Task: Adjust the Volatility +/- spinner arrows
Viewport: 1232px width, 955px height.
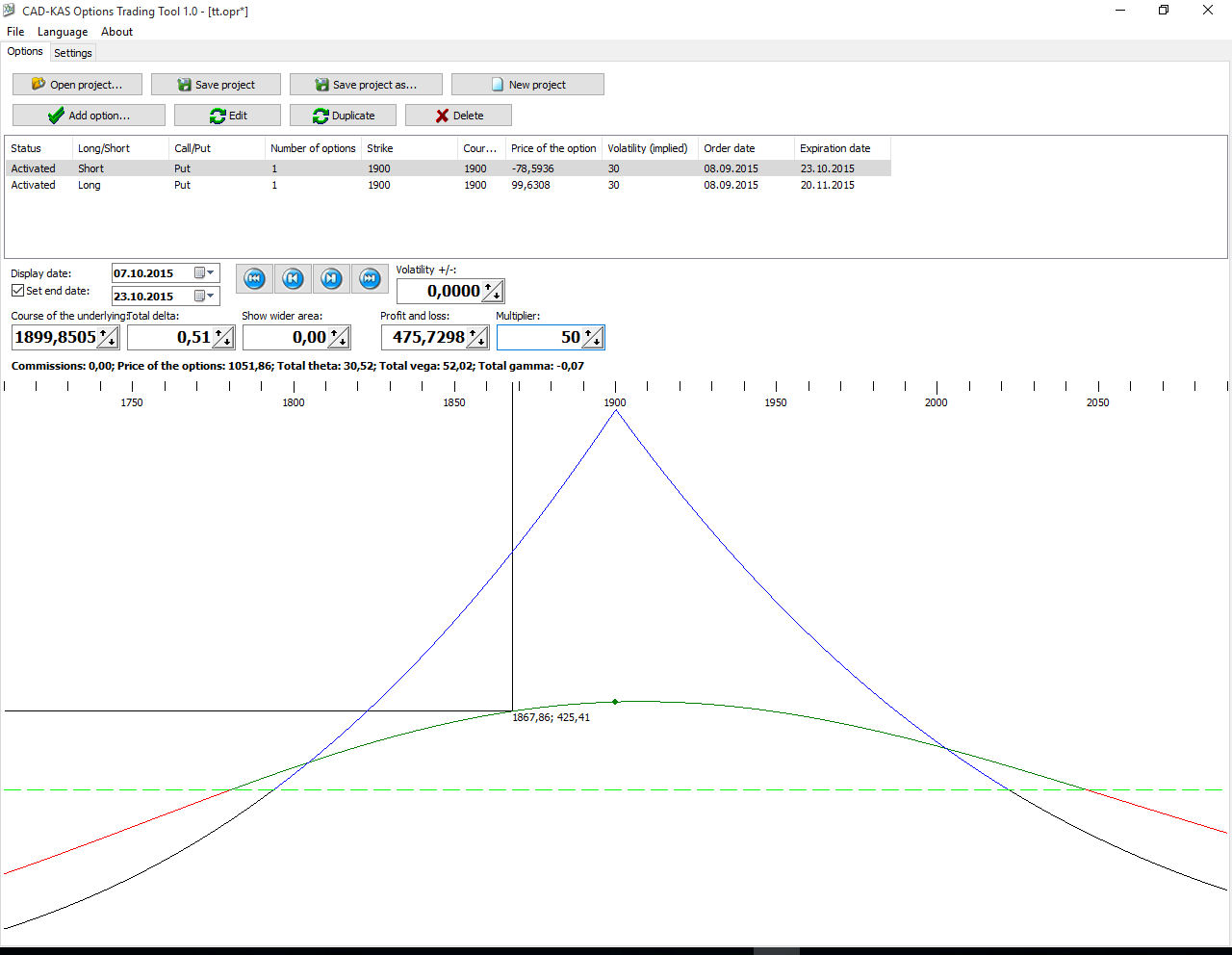Action: 492,291
